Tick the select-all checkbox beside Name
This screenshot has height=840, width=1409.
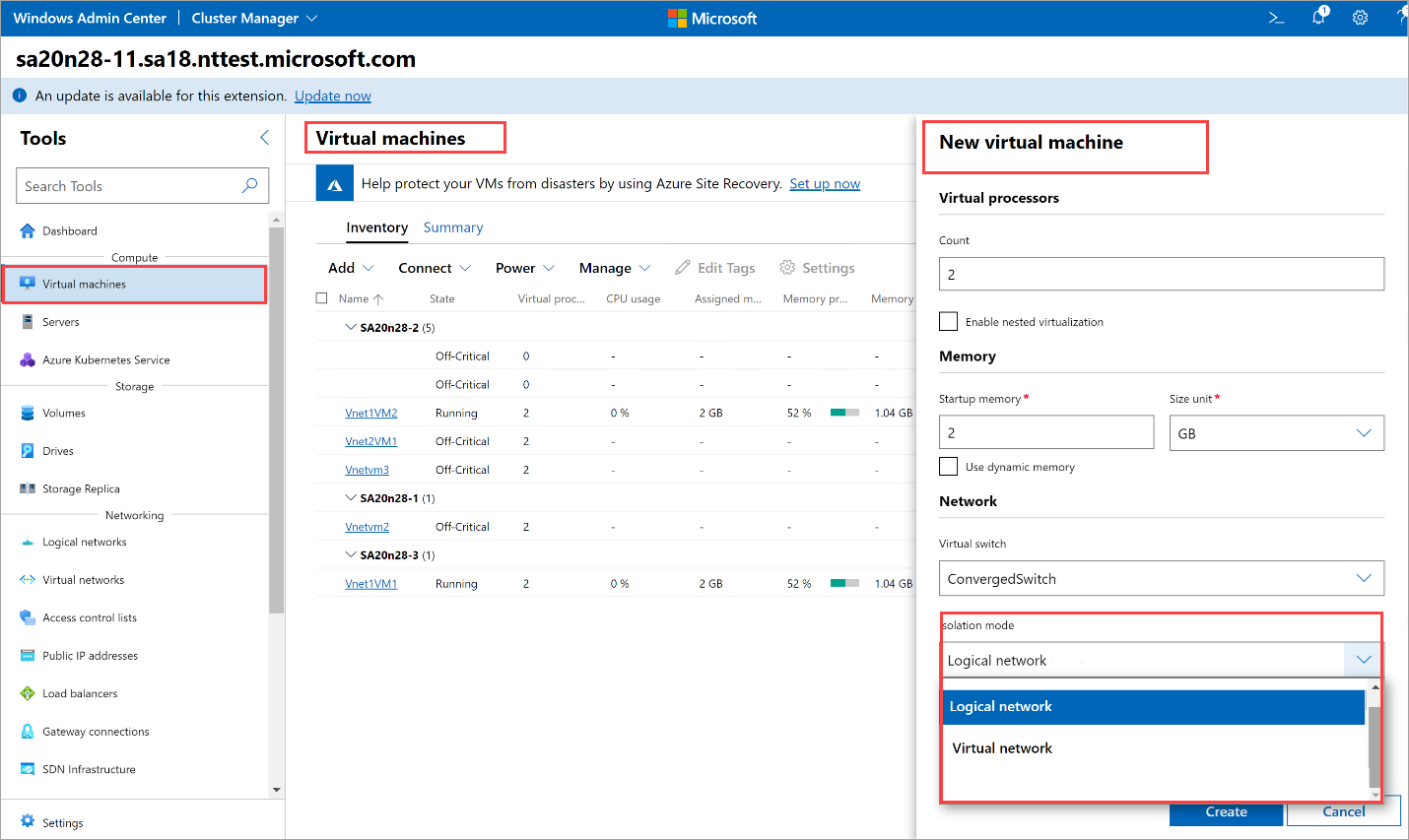(x=321, y=298)
